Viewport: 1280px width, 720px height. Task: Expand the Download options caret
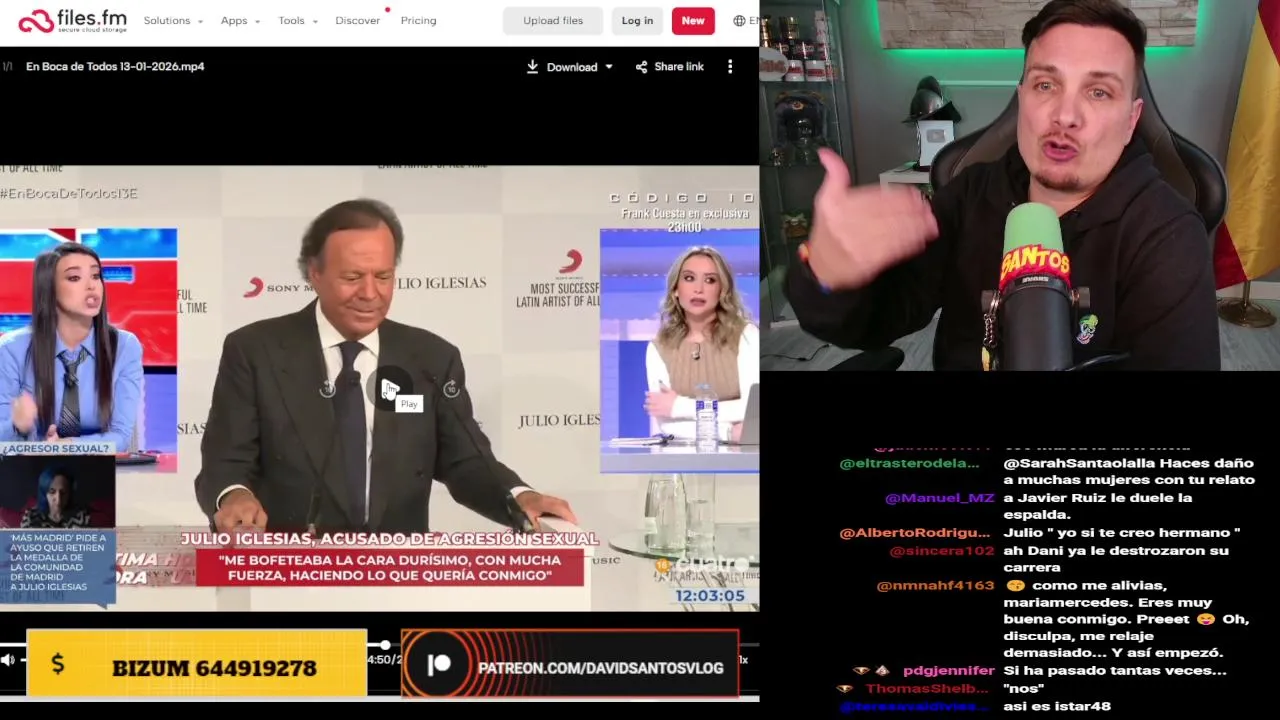click(x=608, y=67)
